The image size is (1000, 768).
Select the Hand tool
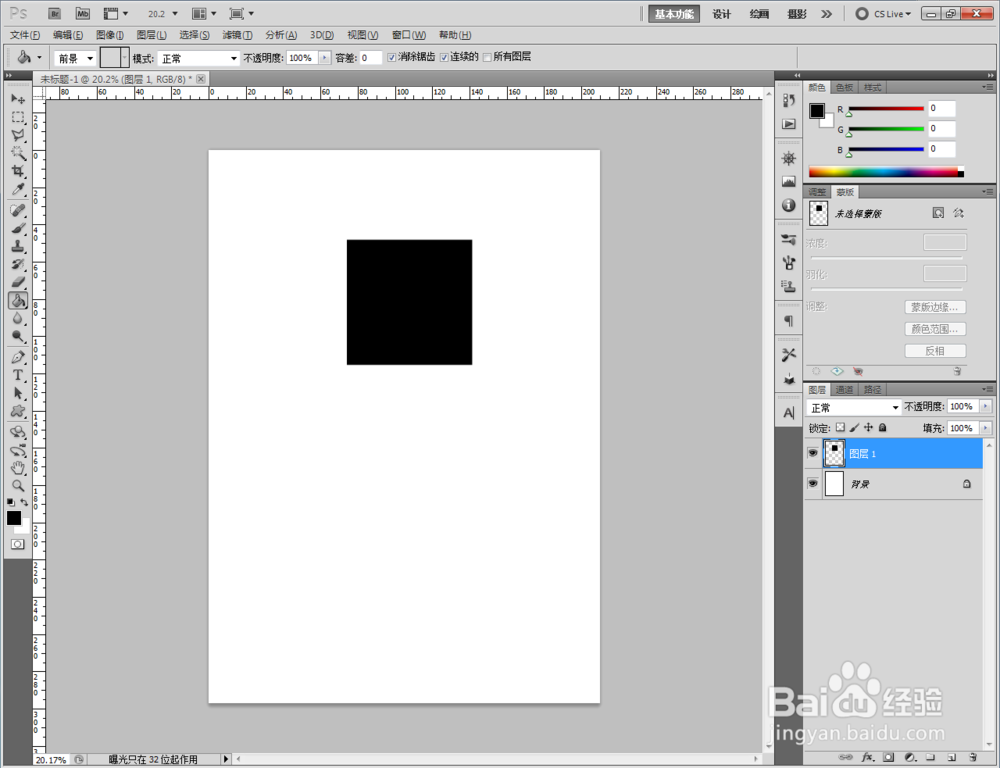point(18,468)
